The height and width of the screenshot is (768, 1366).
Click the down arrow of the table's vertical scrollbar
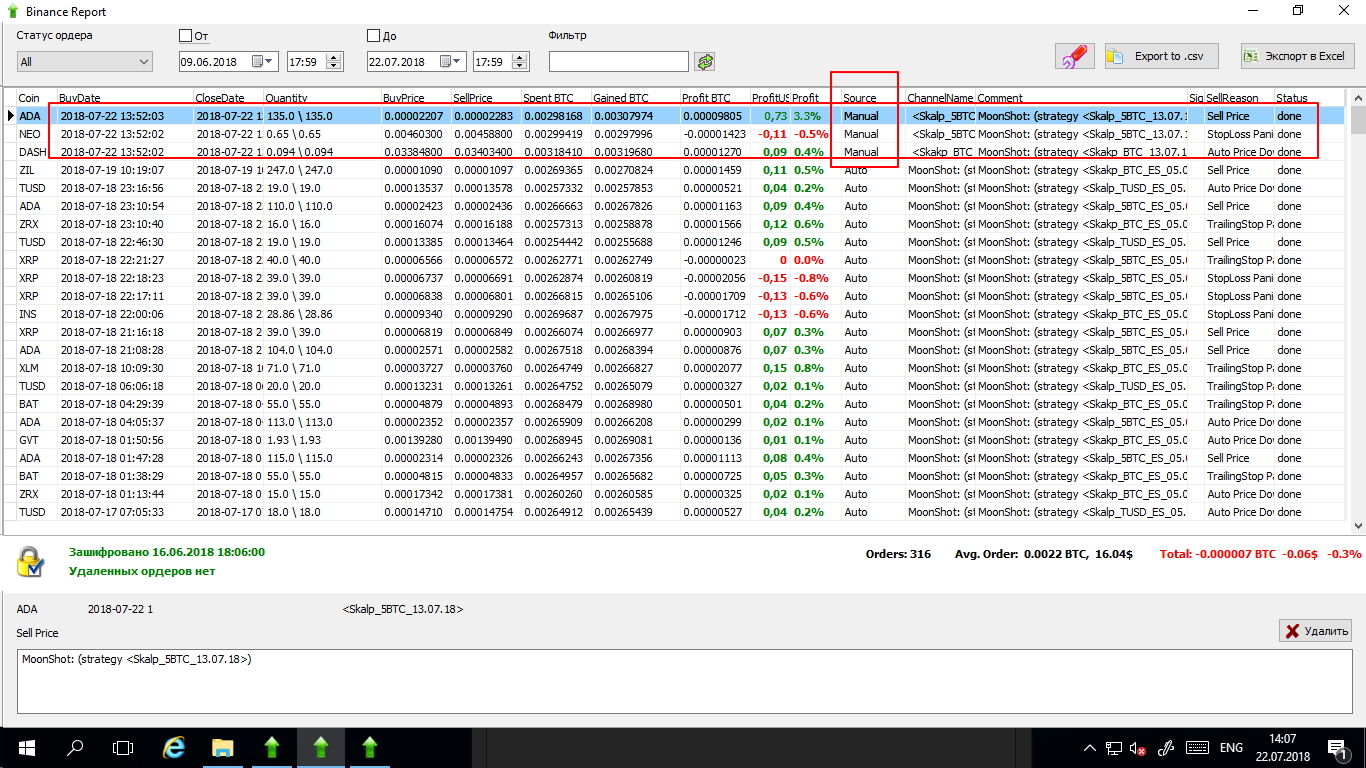tap(1358, 526)
